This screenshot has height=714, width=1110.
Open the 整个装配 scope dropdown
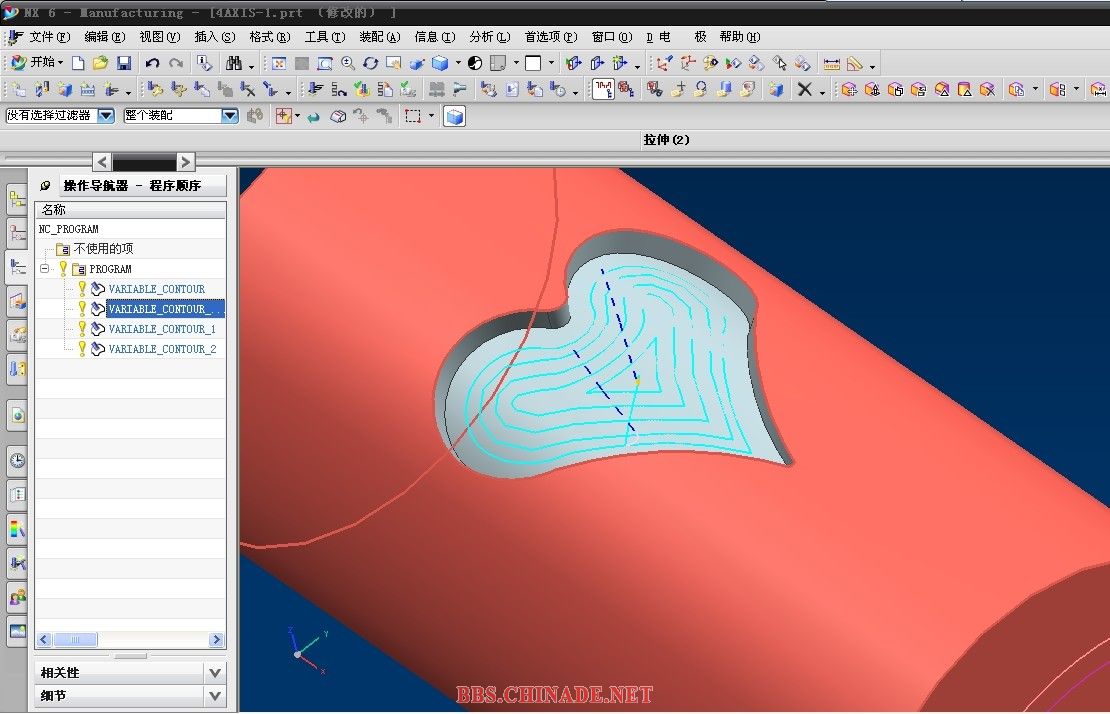229,116
